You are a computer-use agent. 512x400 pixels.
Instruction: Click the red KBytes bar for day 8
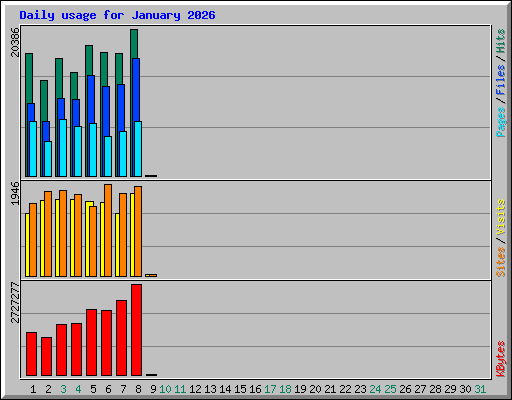click(x=136, y=330)
